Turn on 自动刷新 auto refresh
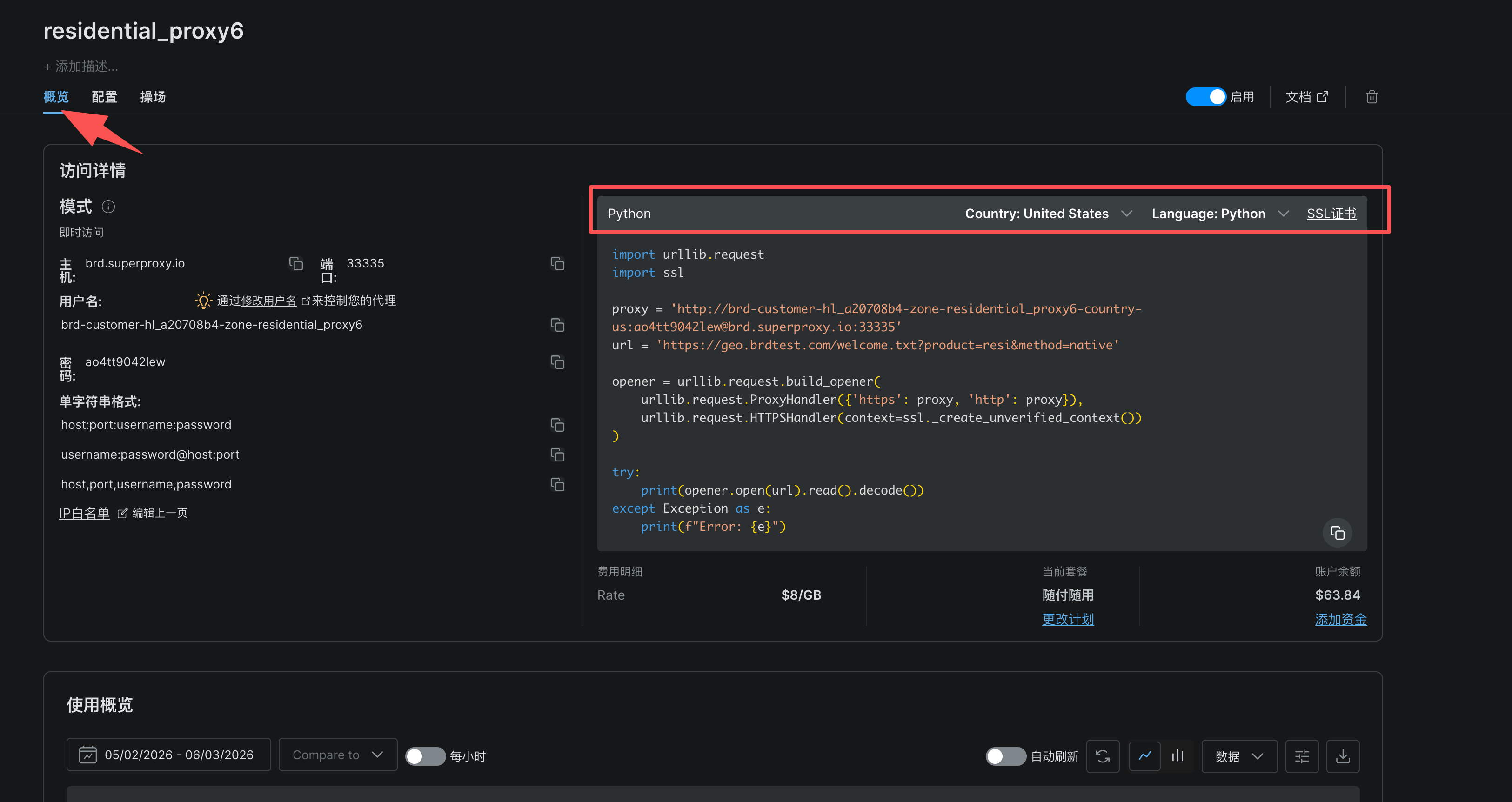 pyautogui.click(x=1005, y=756)
